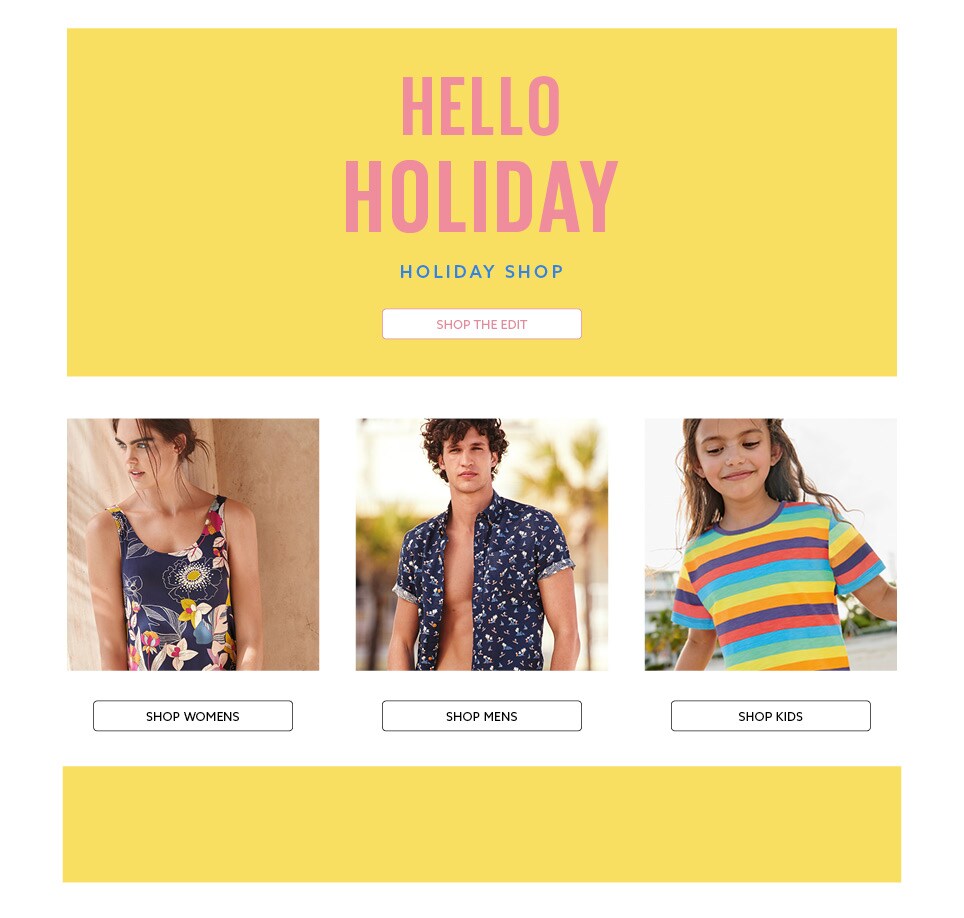Open the SHOP WOMENS button
The height and width of the screenshot is (918, 964).
click(192, 716)
